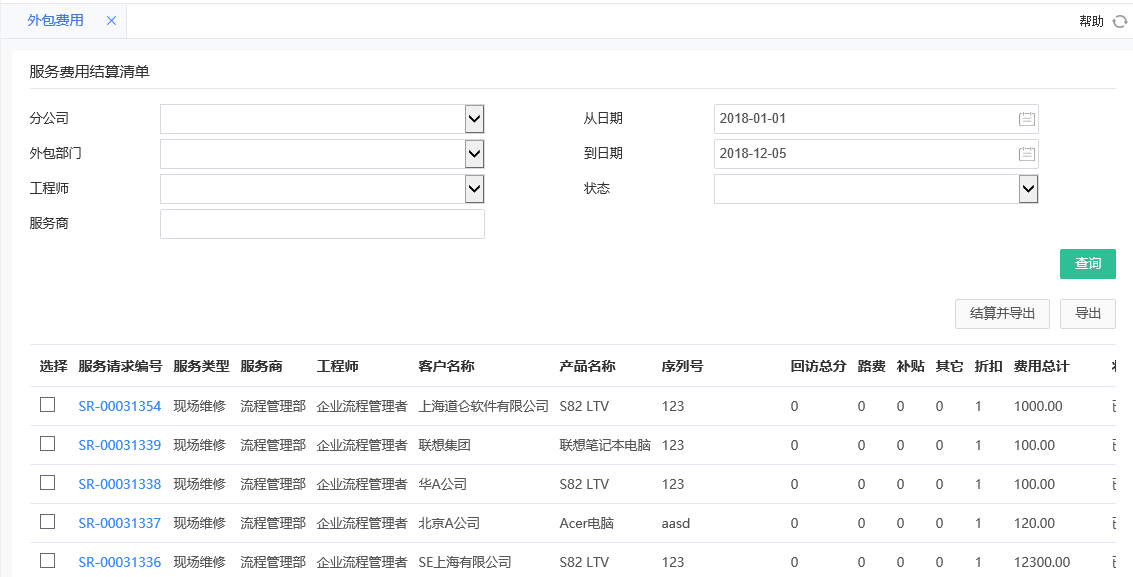
Task: Open the 状态 dropdown
Action: [1028, 188]
